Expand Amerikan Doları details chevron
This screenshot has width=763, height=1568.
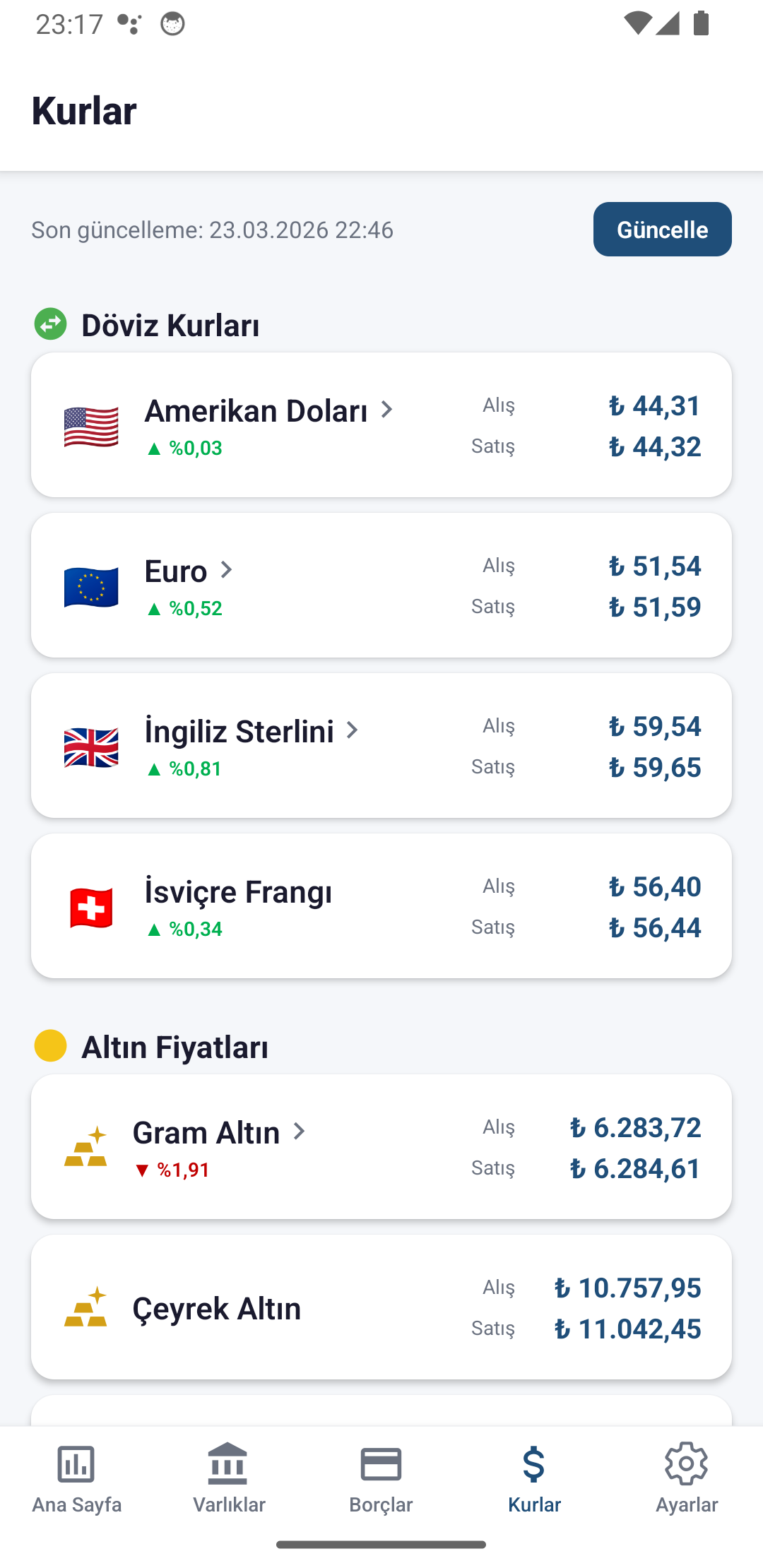point(386,410)
